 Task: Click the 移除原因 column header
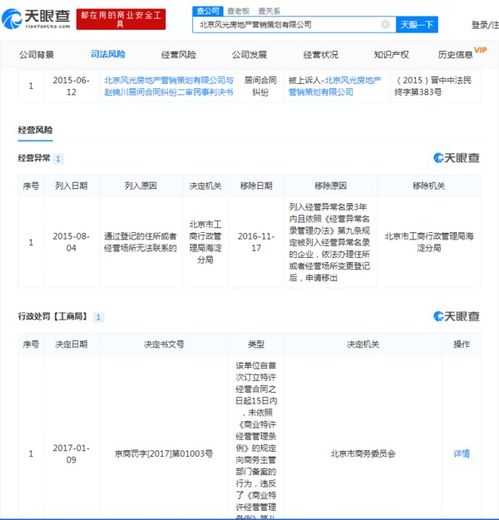pos(330,186)
